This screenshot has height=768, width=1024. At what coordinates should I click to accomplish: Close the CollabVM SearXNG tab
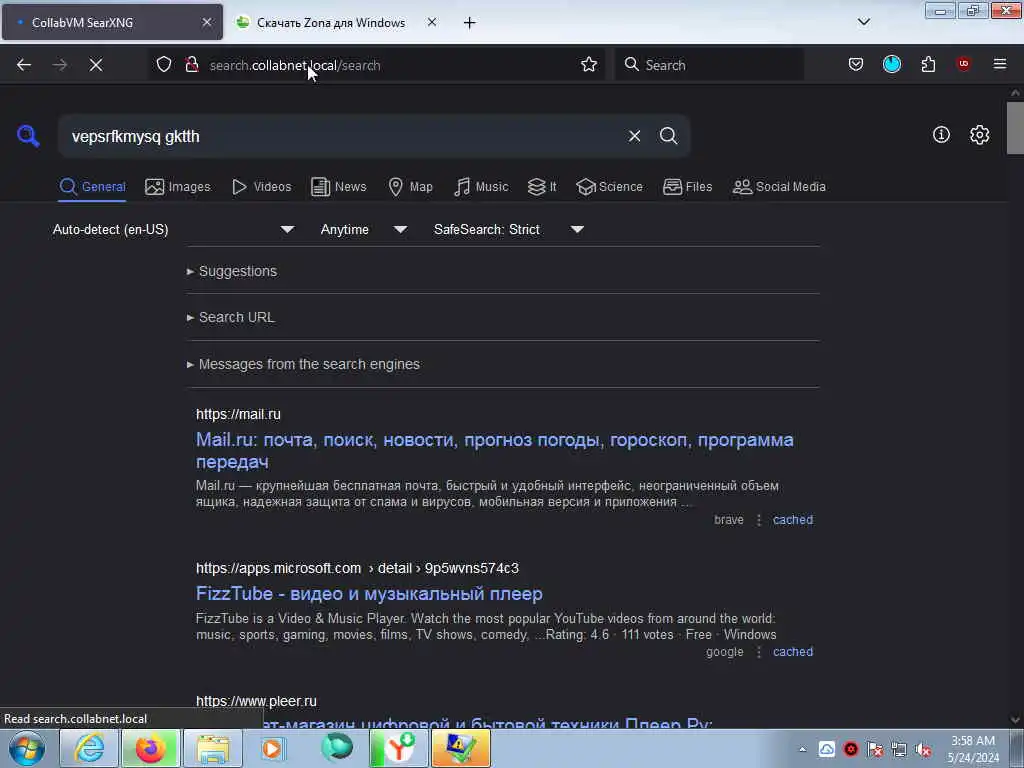[207, 22]
